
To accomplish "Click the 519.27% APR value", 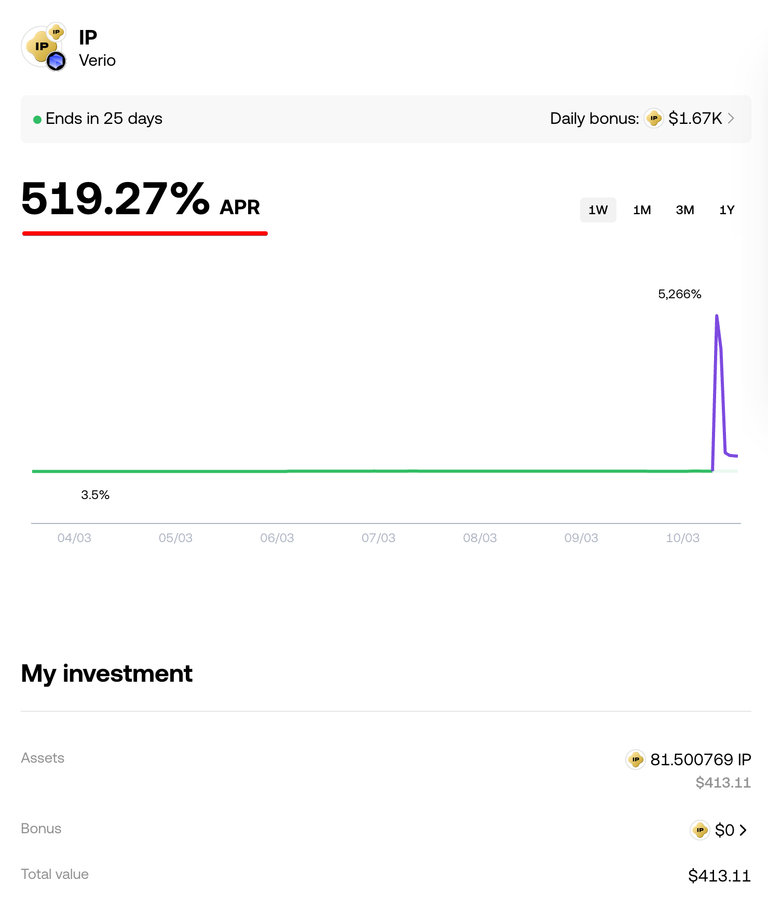I will (115, 199).
